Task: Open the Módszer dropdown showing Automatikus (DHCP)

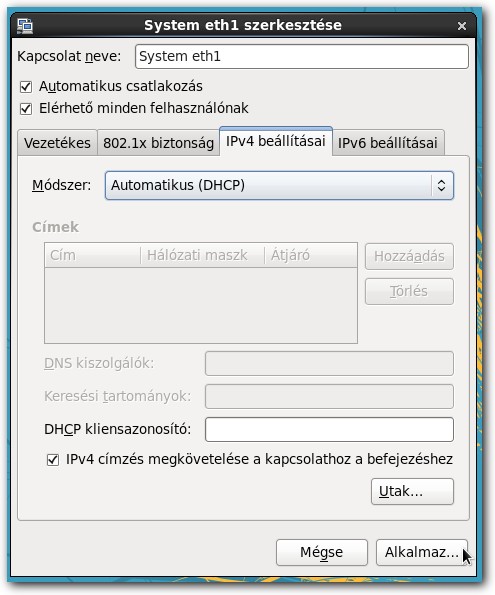Action: [x=279, y=185]
